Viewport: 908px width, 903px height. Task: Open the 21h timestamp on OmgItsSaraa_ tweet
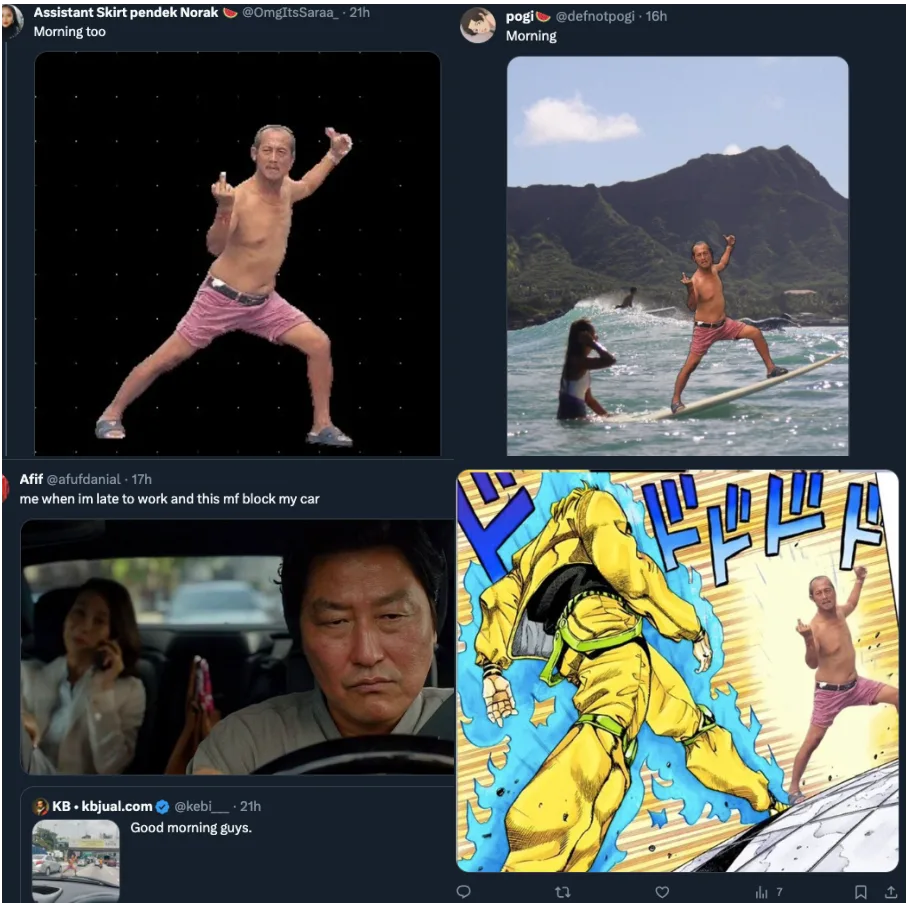pos(360,13)
